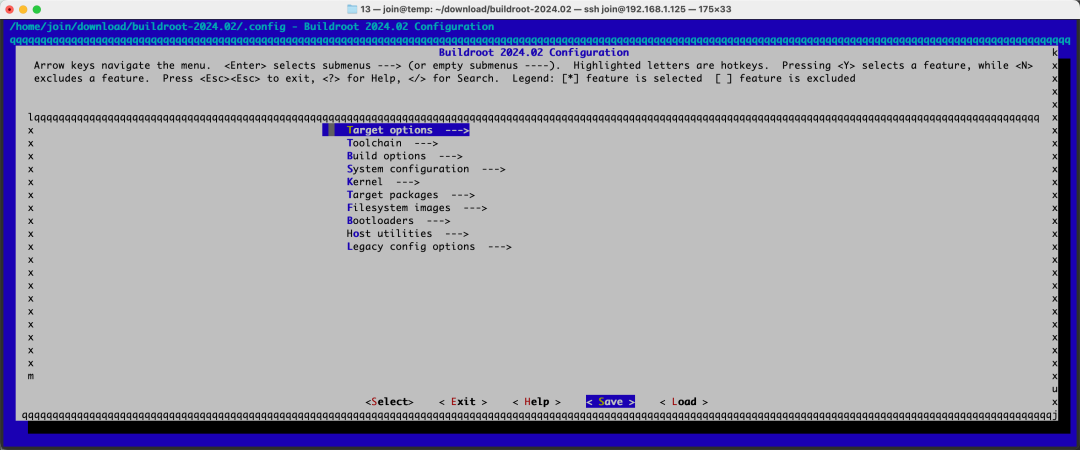Open the Build options submenu
The height and width of the screenshot is (450, 1080).
pos(404,156)
